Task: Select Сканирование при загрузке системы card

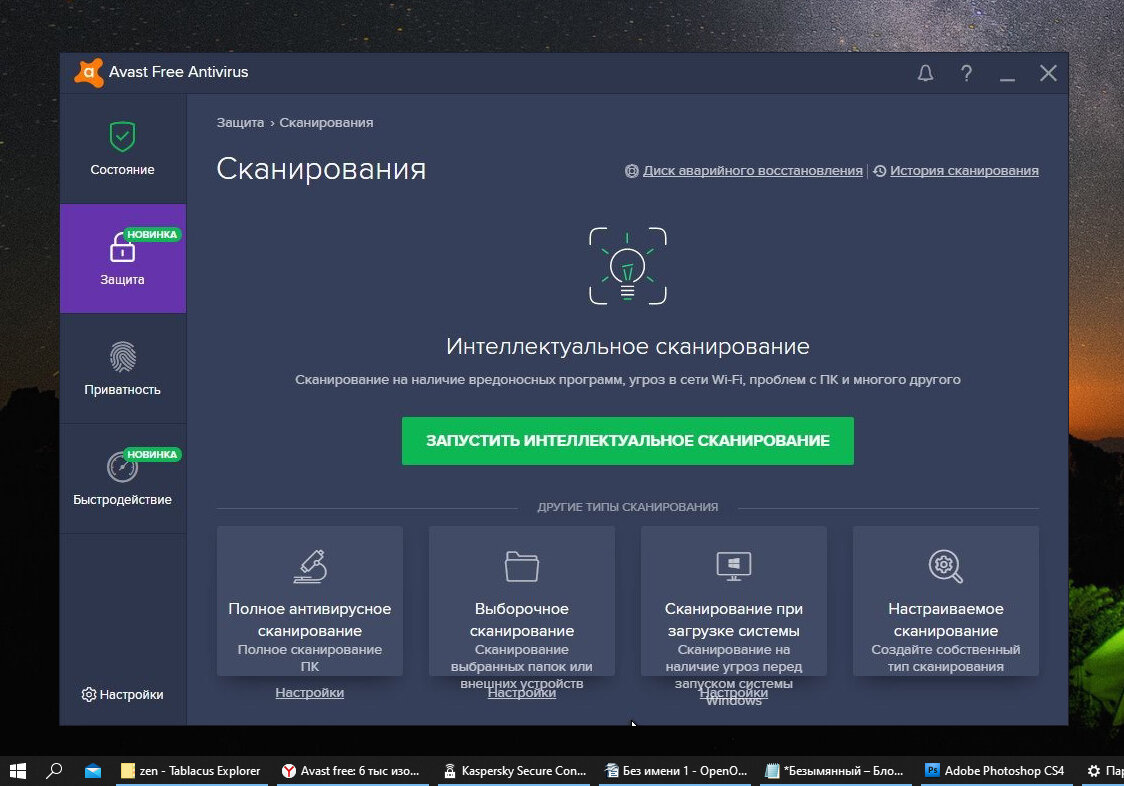Action: [734, 601]
